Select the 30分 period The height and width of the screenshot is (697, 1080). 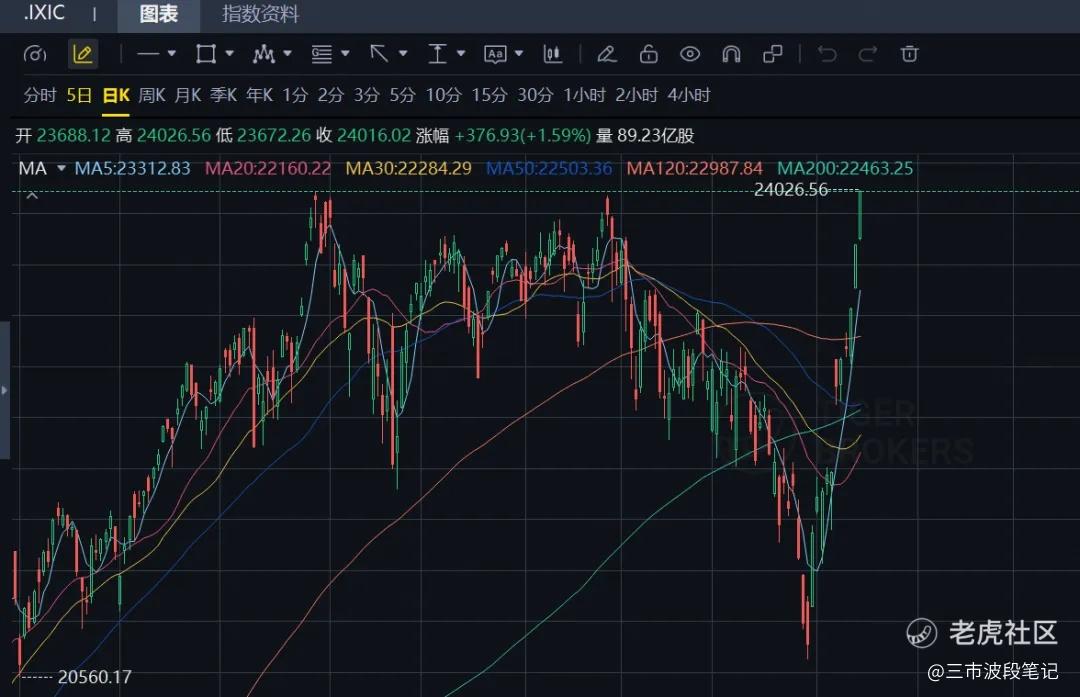(x=535, y=95)
